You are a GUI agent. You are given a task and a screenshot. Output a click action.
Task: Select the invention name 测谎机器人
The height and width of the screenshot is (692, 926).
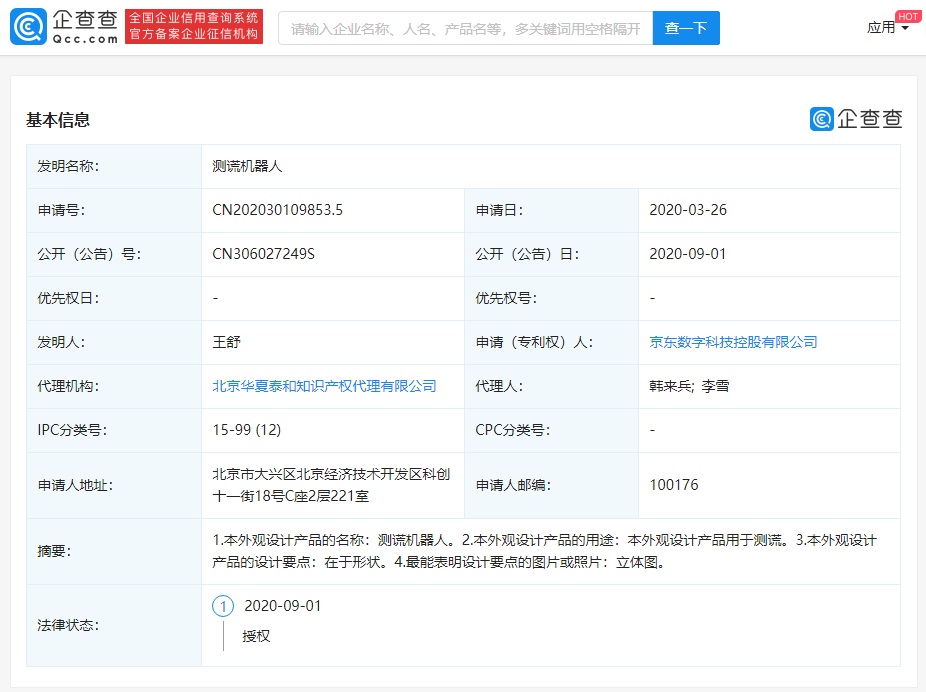(247, 167)
